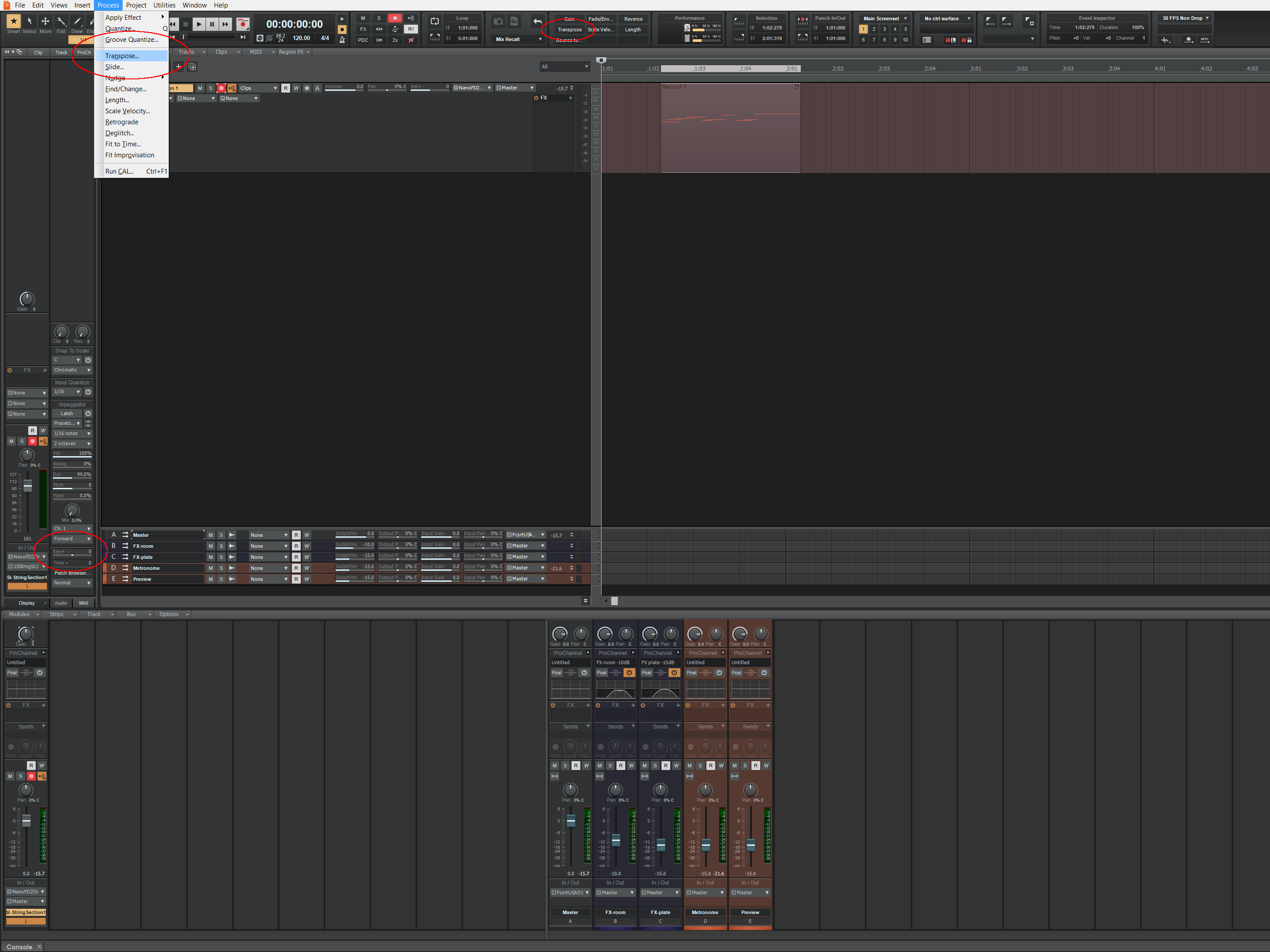Select the Smart tool
1270x952 pixels.
(x=13, y=22)
